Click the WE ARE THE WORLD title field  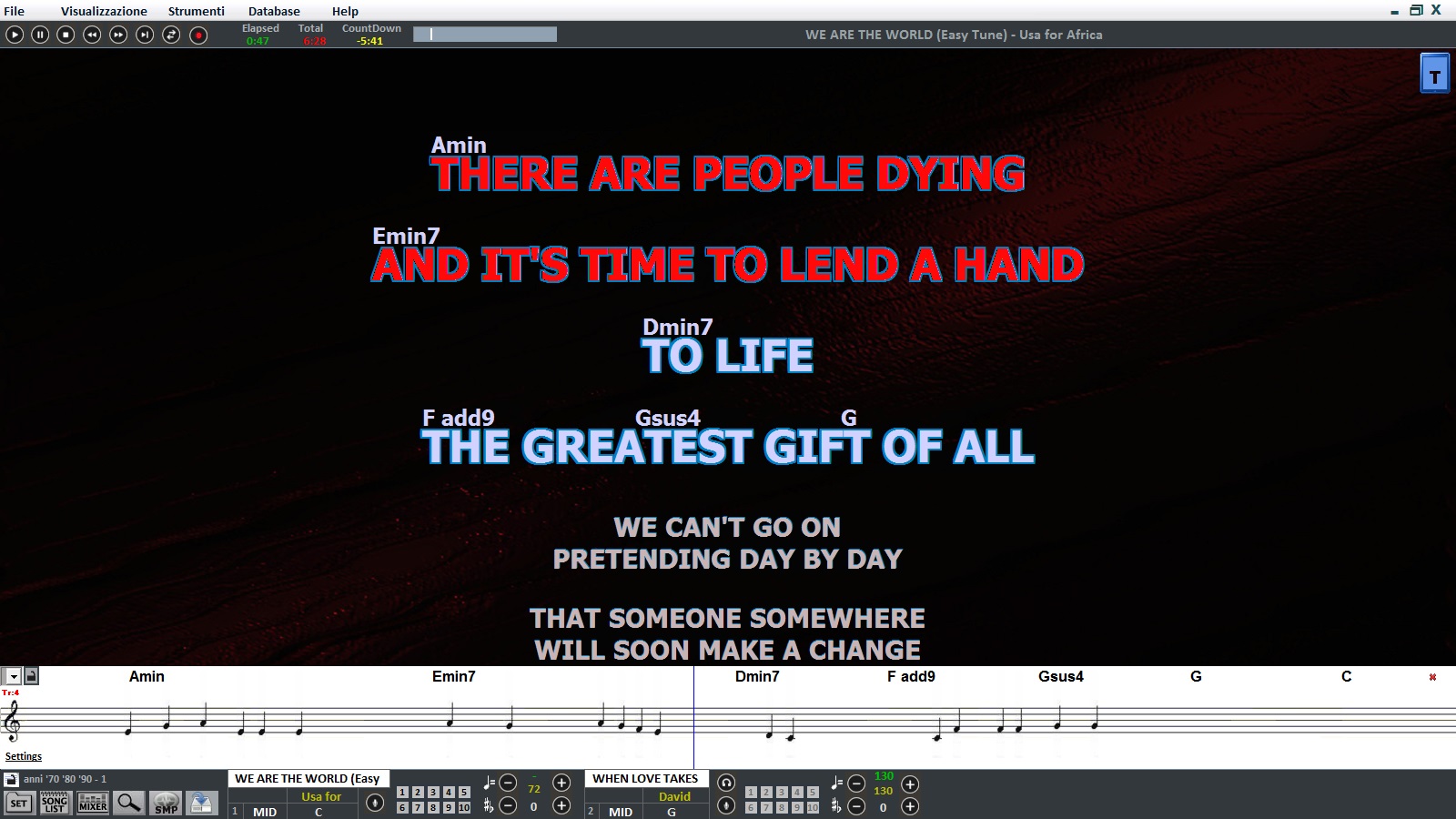[308, 779]
